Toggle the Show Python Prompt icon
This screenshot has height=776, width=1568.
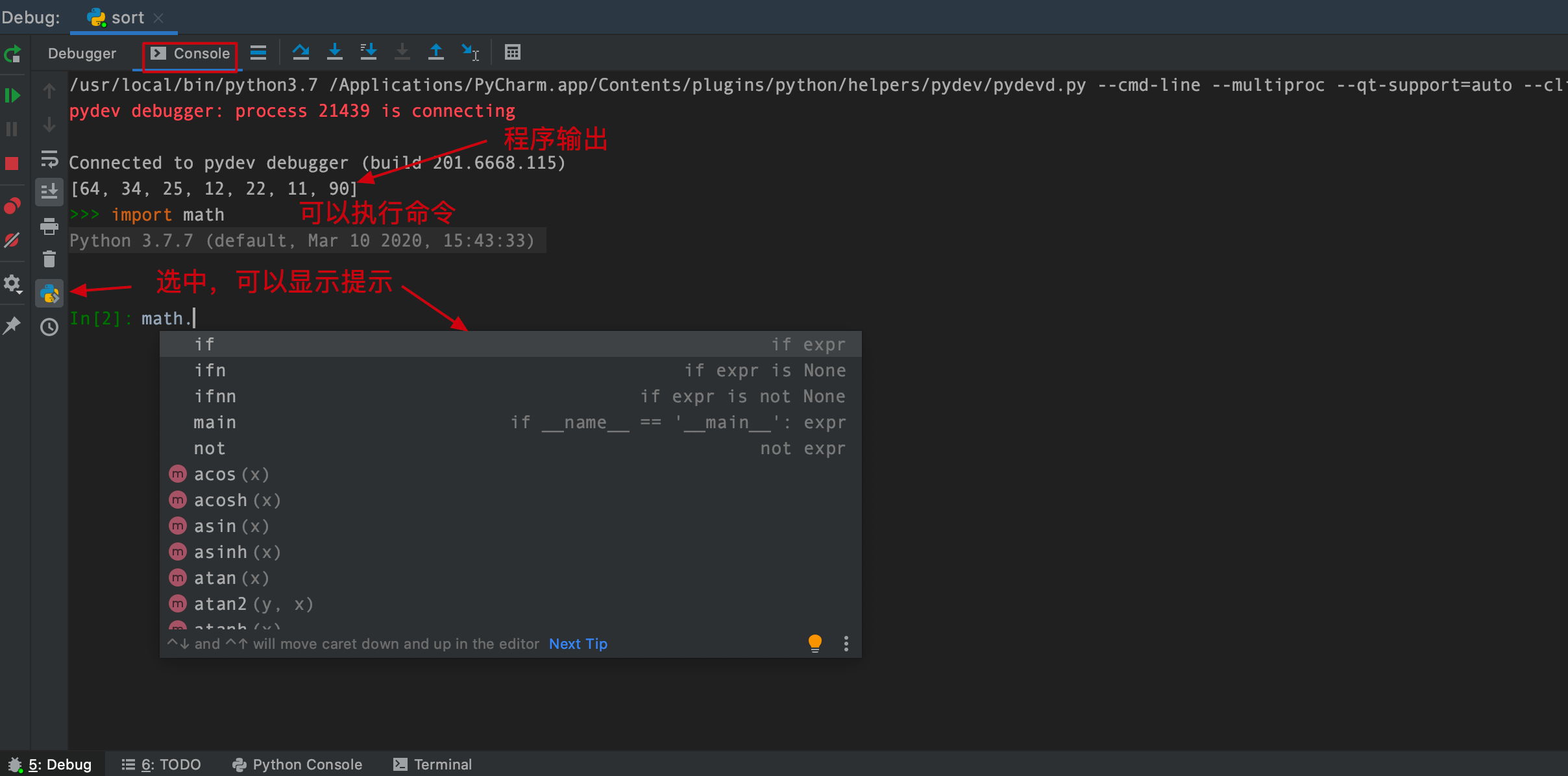[x=49, y=294]
